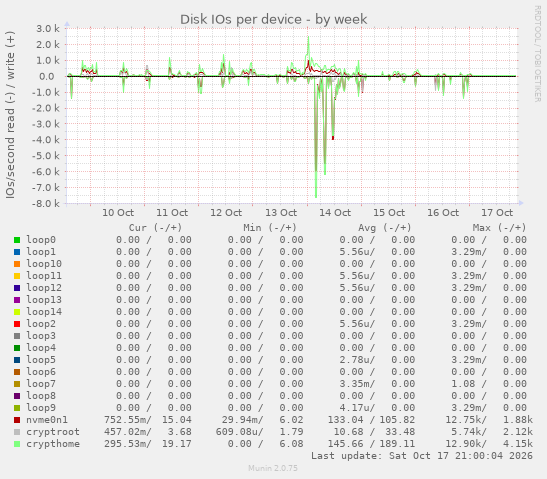Image resolution: width=547 pixels, height=479 pixels.
Task: Click the 'loop10' legend label
Action: [x=44, y=264]
